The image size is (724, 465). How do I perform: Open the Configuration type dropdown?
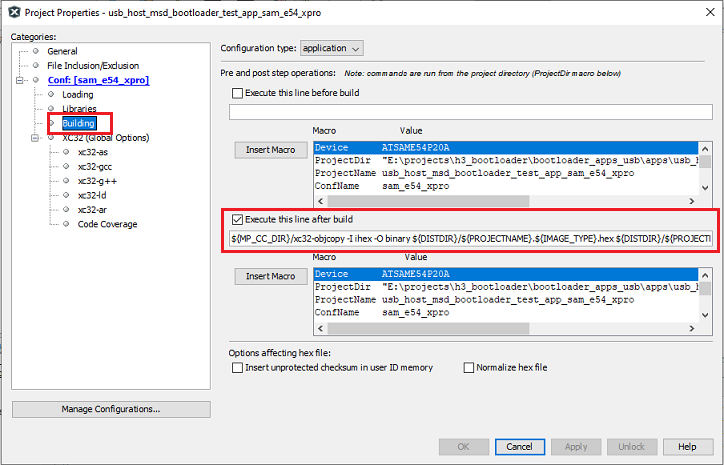(x=331, y=48)
